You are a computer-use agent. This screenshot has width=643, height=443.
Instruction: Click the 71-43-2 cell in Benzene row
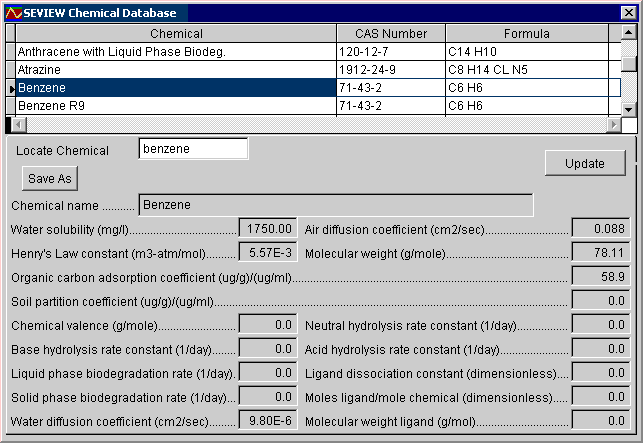(x=391, y=88)
